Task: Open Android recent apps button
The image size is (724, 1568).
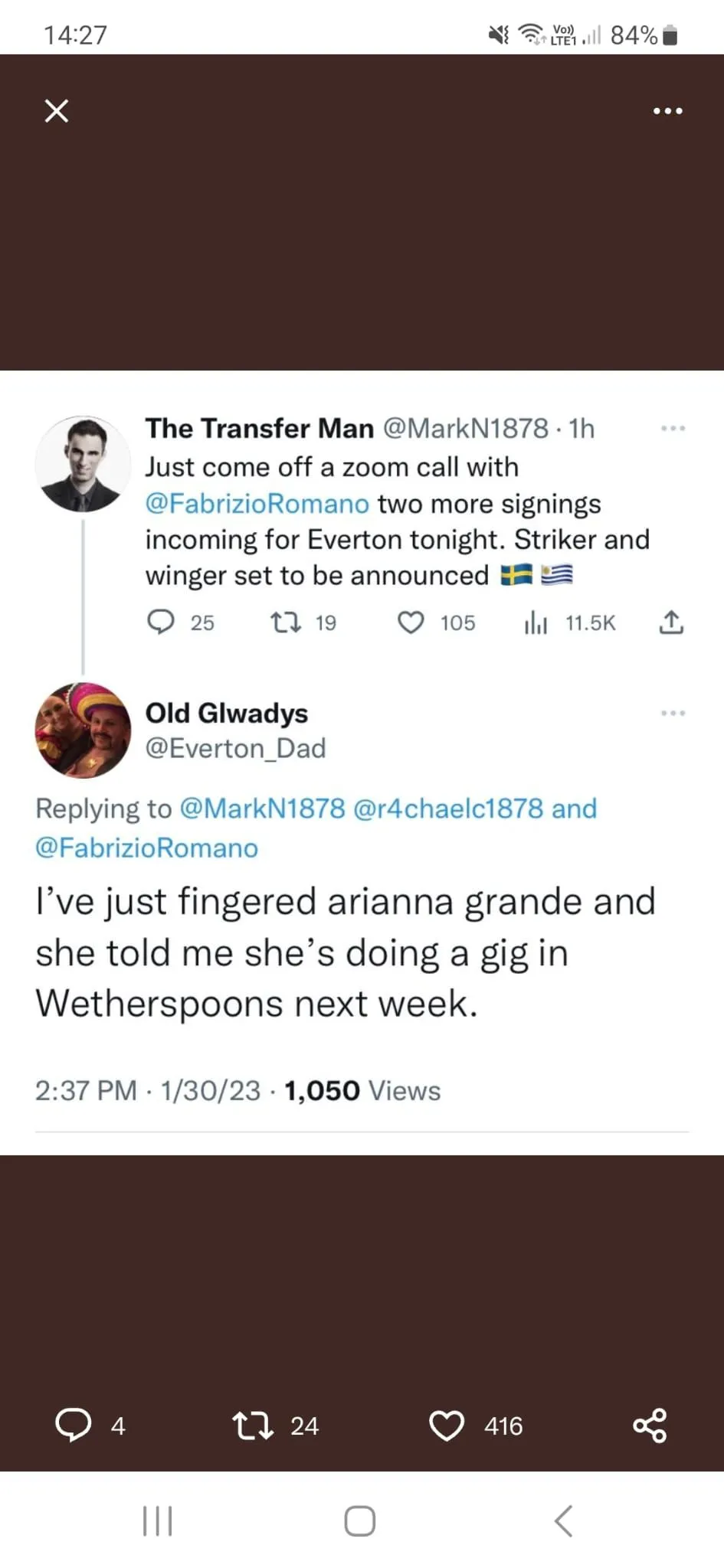Action: coord(158,1521)
